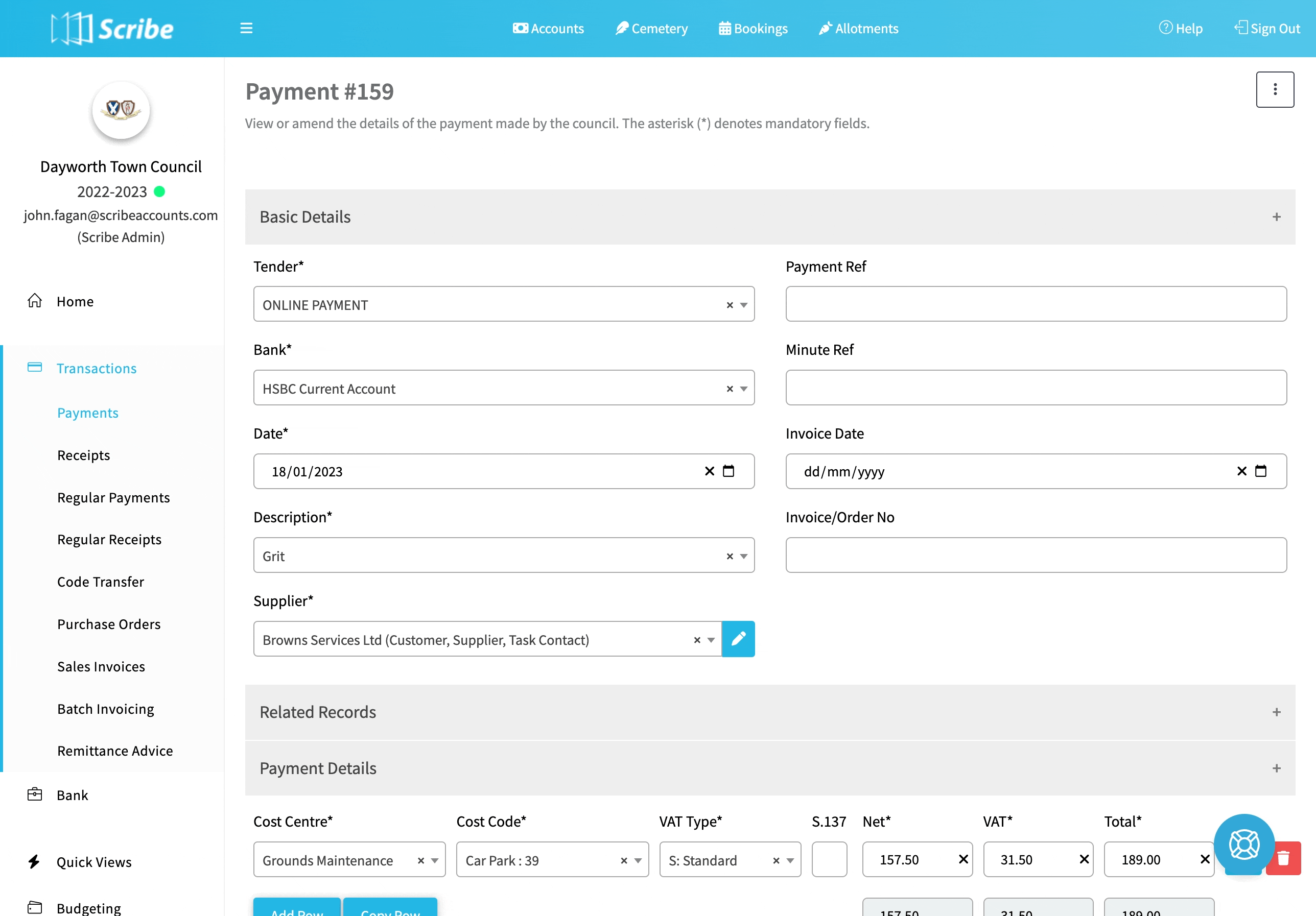Select the Payments menu item
This screenshot has width=1316, height=916.
pos(88,411)
